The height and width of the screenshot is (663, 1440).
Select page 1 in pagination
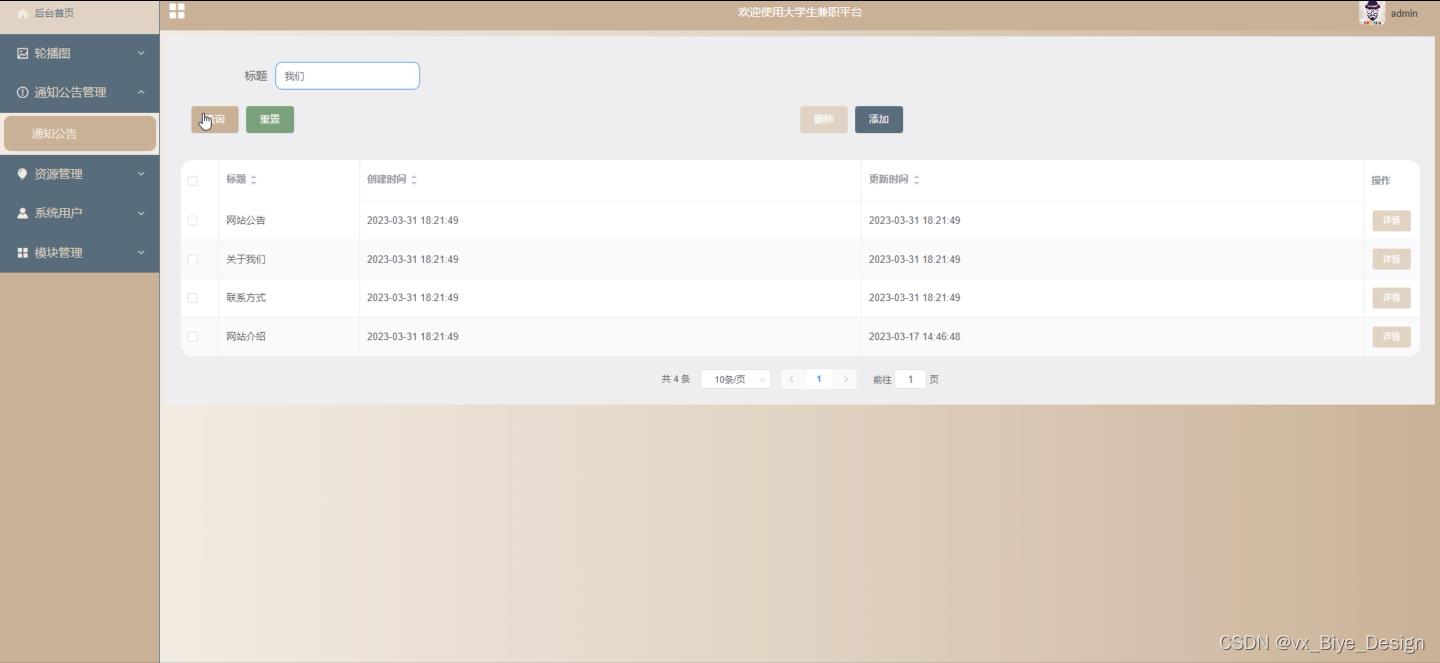(819, 379)
